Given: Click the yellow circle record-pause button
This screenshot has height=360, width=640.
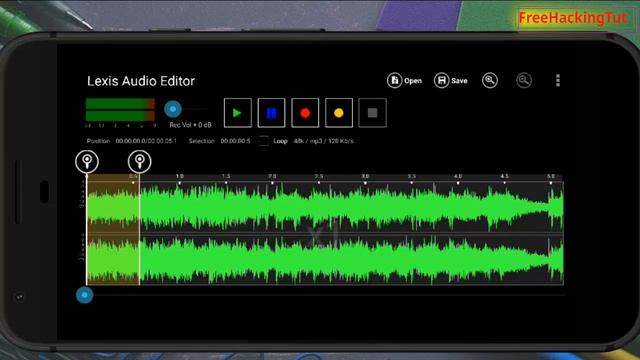Looking at the screenshot, I should (x=339, y=113).
